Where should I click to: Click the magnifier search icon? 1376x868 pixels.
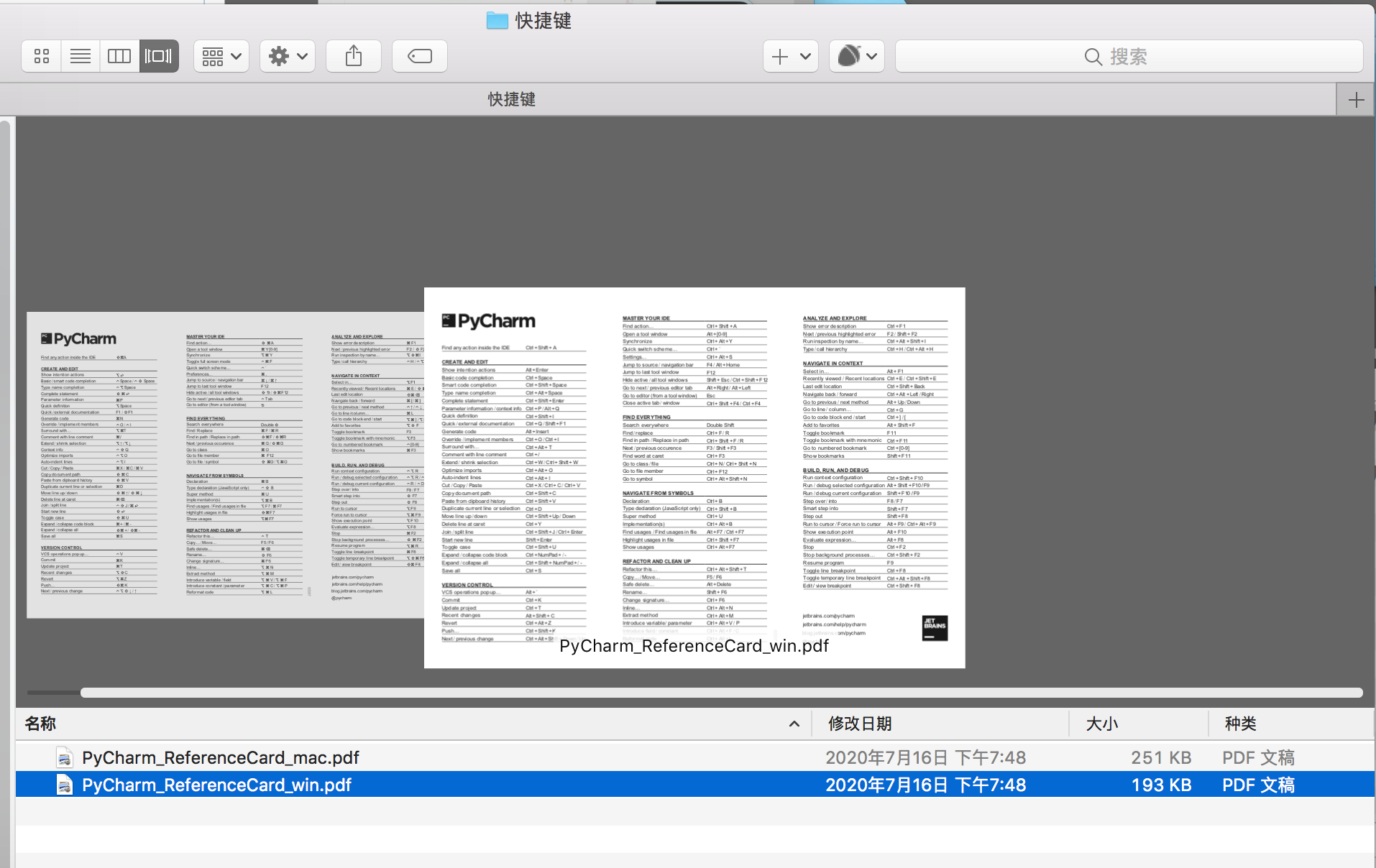1093,57
